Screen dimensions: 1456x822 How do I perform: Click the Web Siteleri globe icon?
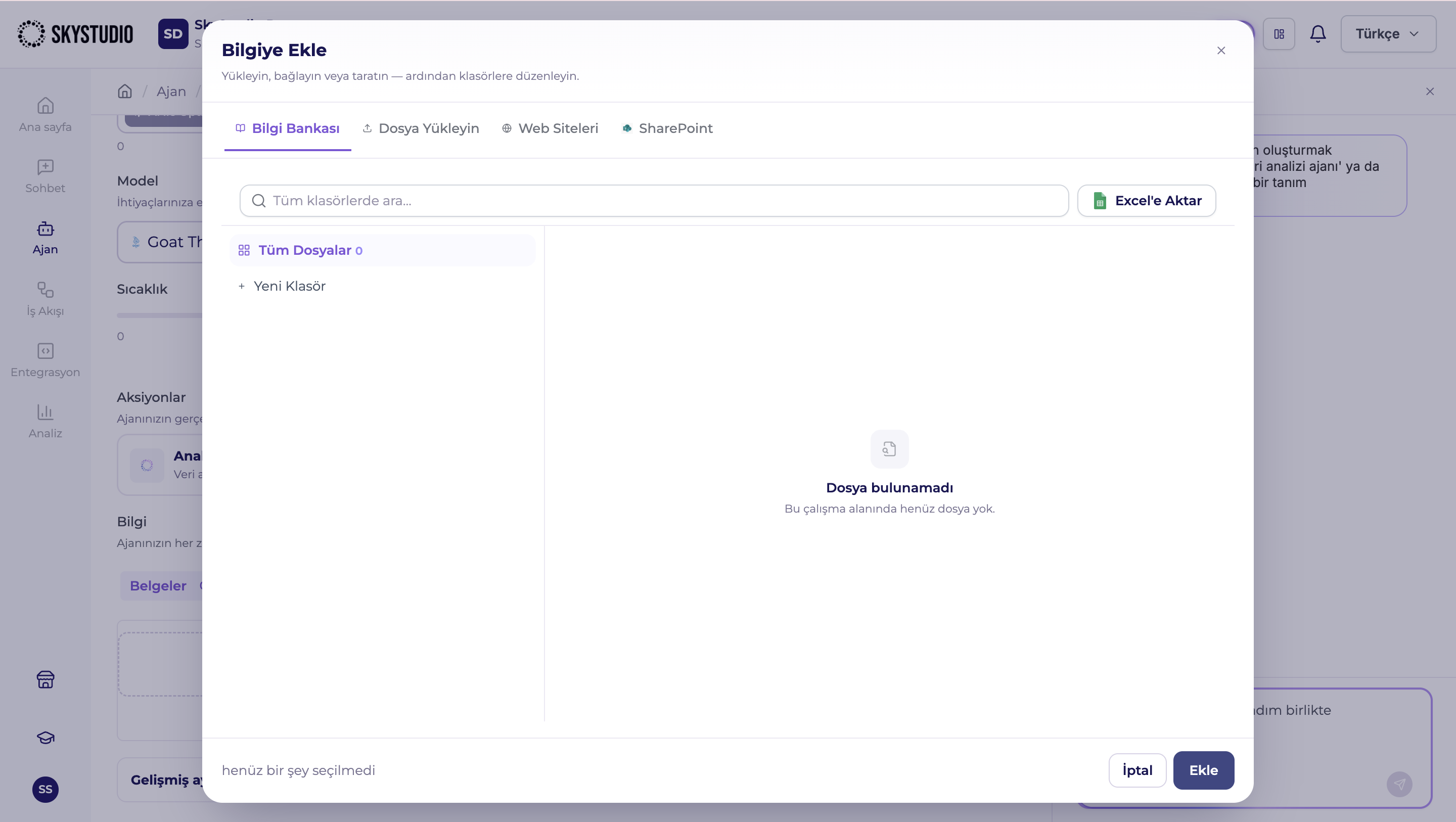tap(507, 128)
